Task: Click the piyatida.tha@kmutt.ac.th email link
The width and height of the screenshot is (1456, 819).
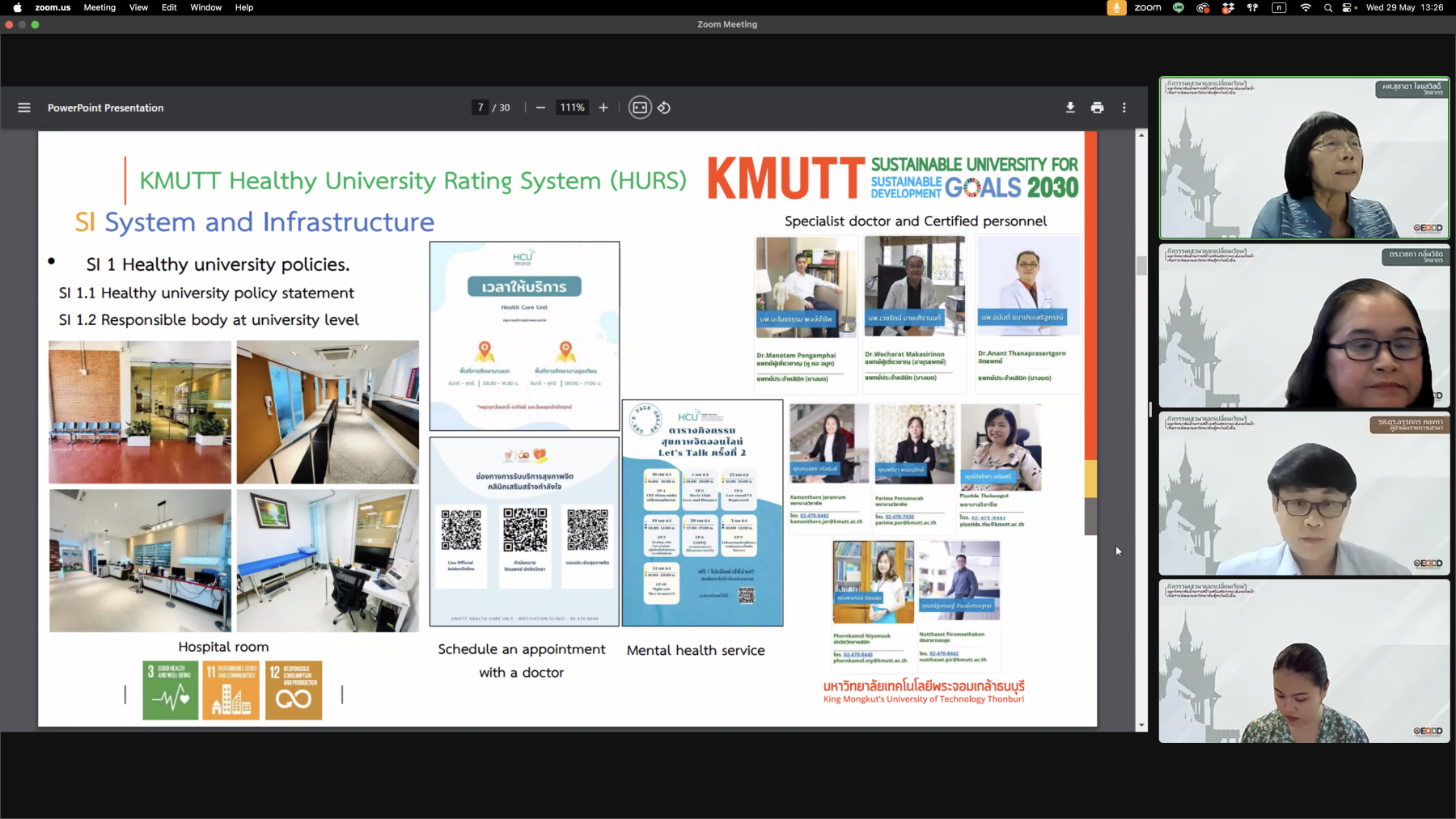Action: point(992,524)
